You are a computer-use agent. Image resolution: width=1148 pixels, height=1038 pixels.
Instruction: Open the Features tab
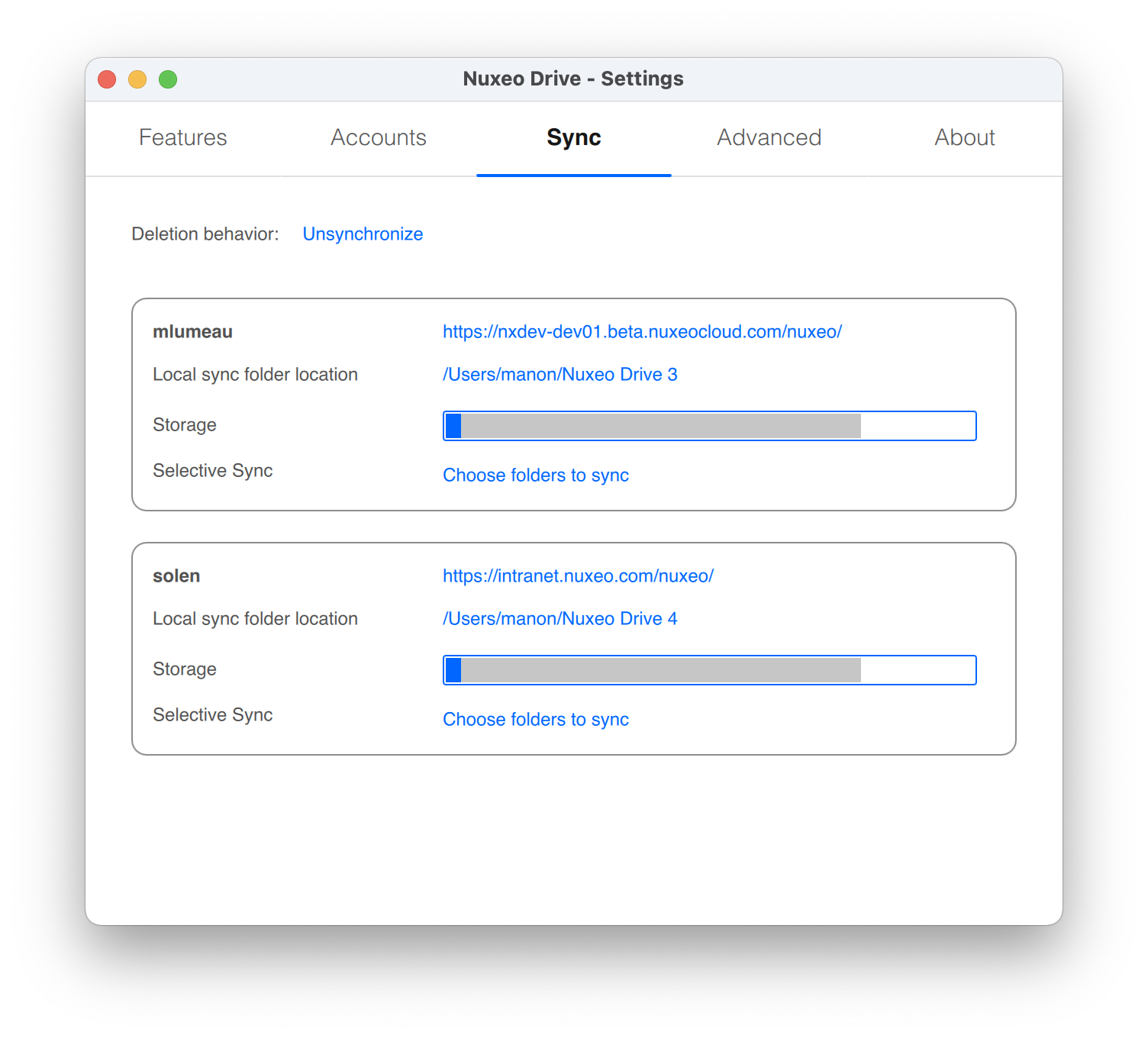183,138
